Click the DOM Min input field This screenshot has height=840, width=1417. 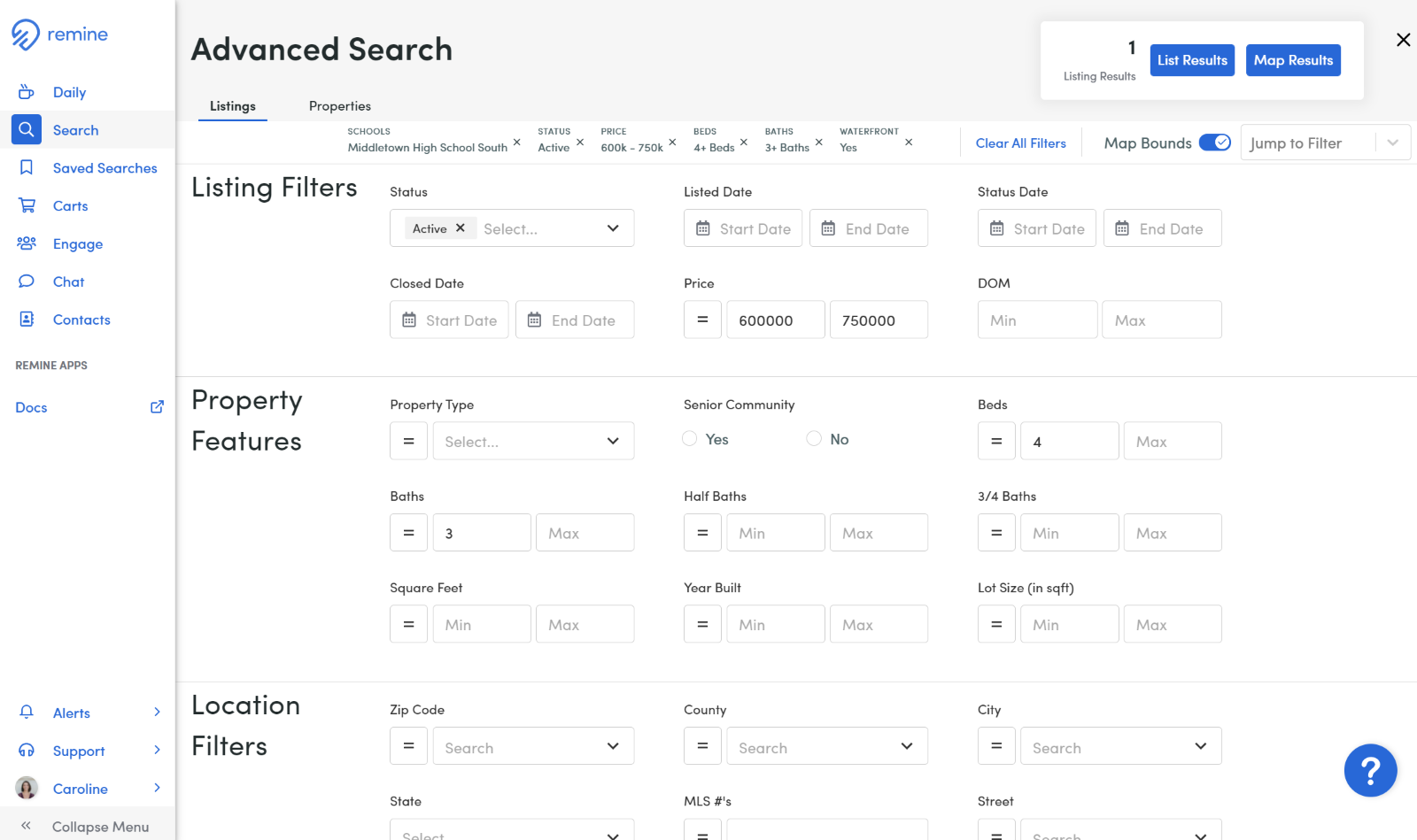click(1037, 320)
